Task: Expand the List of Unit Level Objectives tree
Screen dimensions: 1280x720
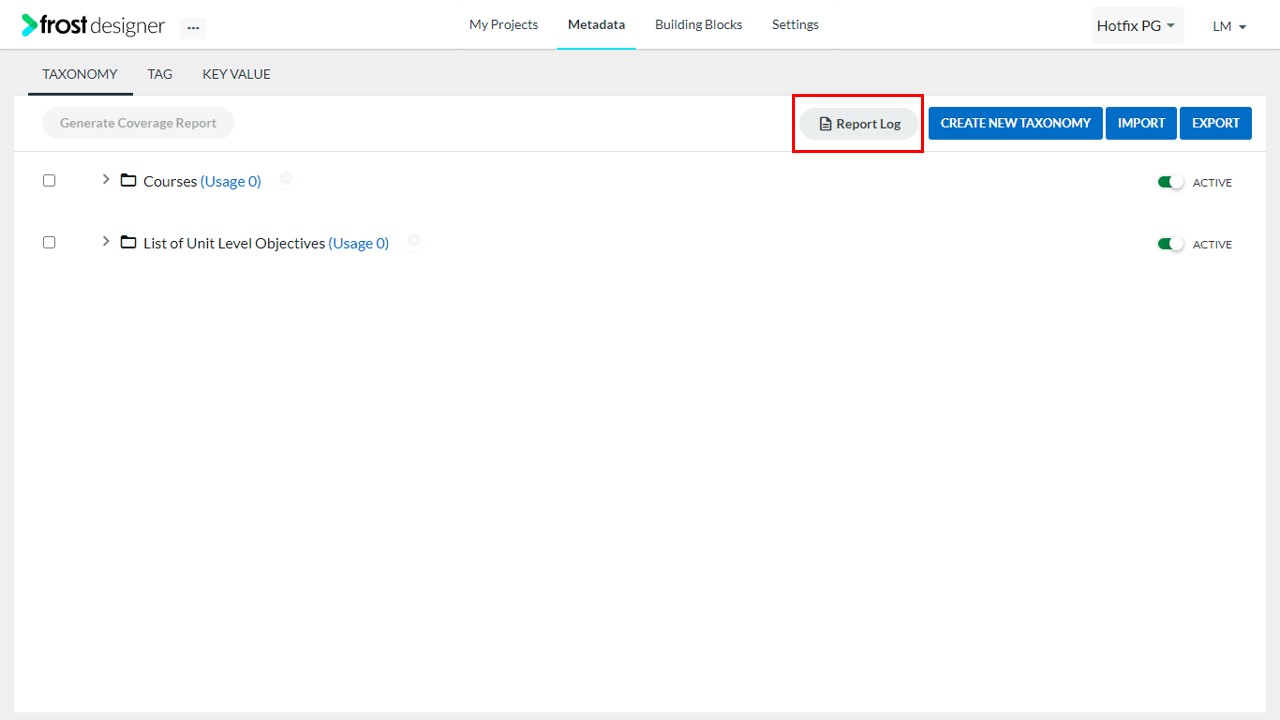Action: [x=106, y=242]
